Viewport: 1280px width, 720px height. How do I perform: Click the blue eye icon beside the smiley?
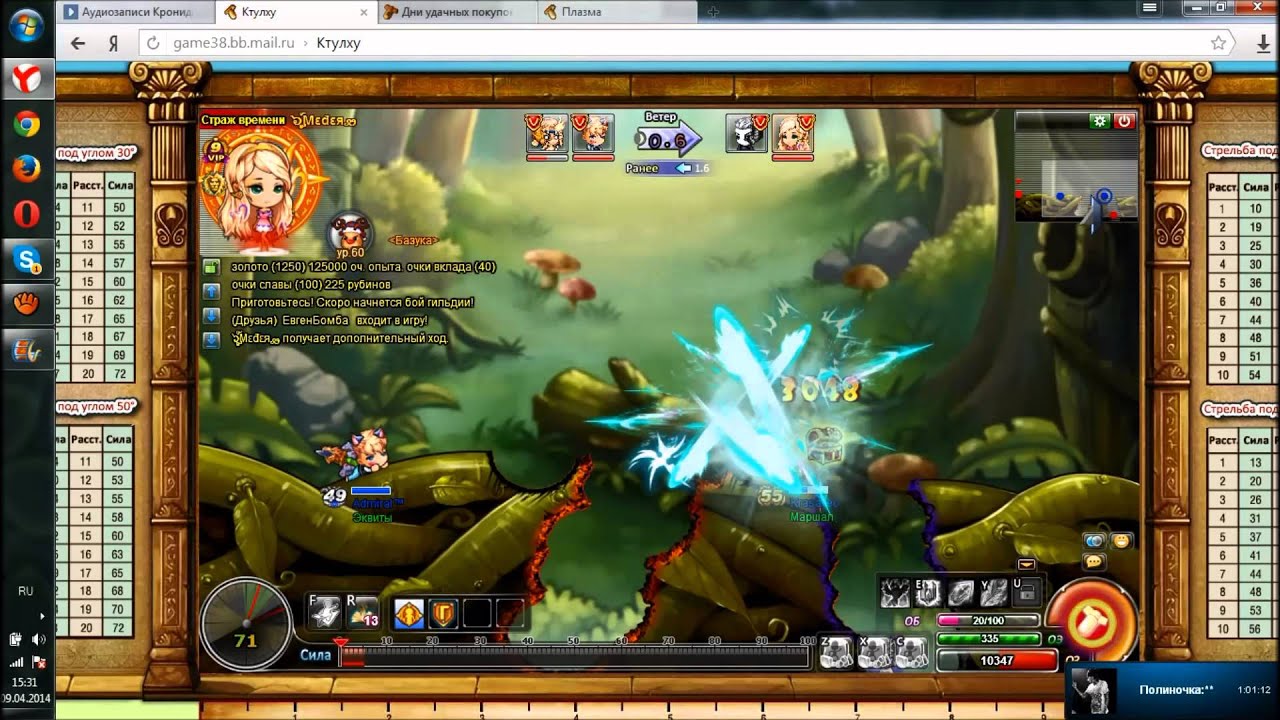click(x=1095, y=541)
